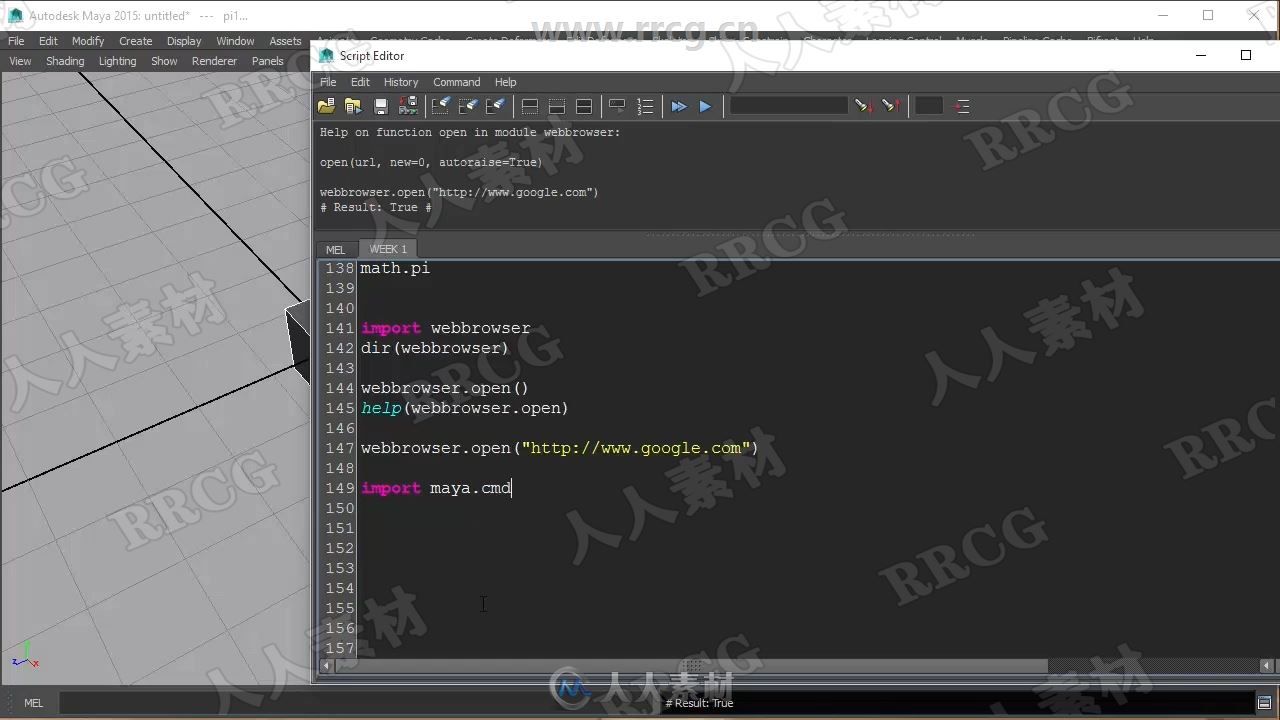
Task: Click the Execute All double-arrow icon
Action: [x=679, y=106]
